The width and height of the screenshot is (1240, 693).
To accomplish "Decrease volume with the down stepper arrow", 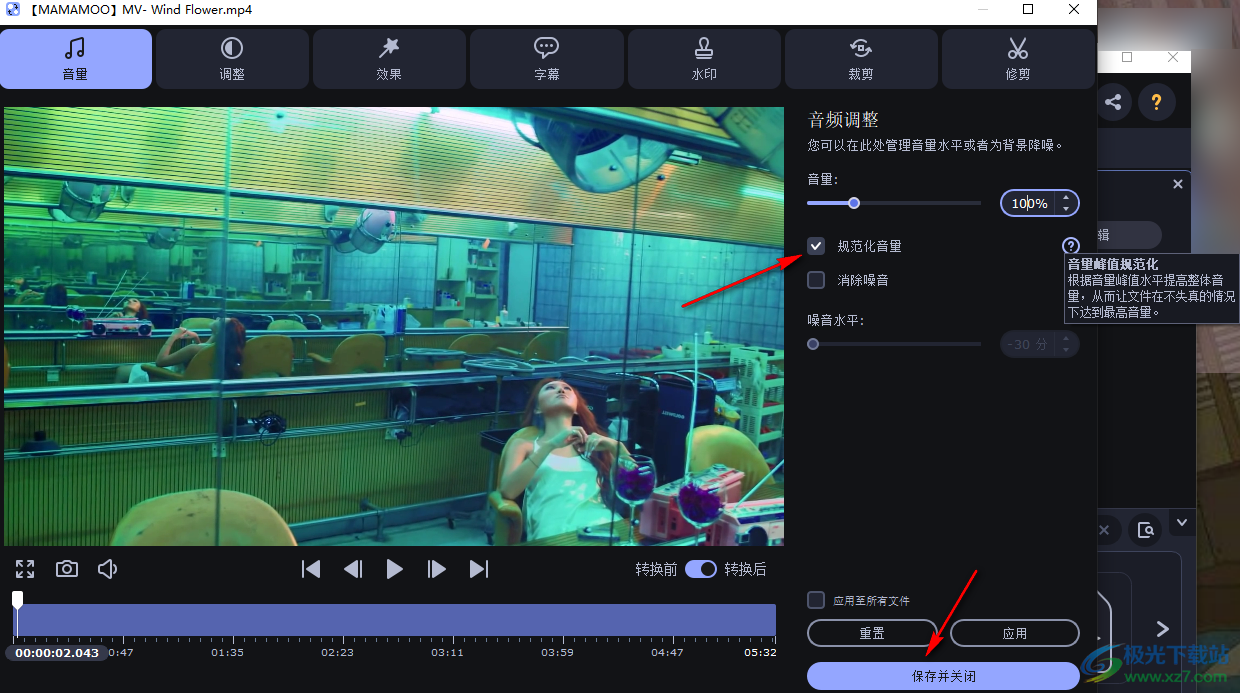I will [x=1067, y=209].
